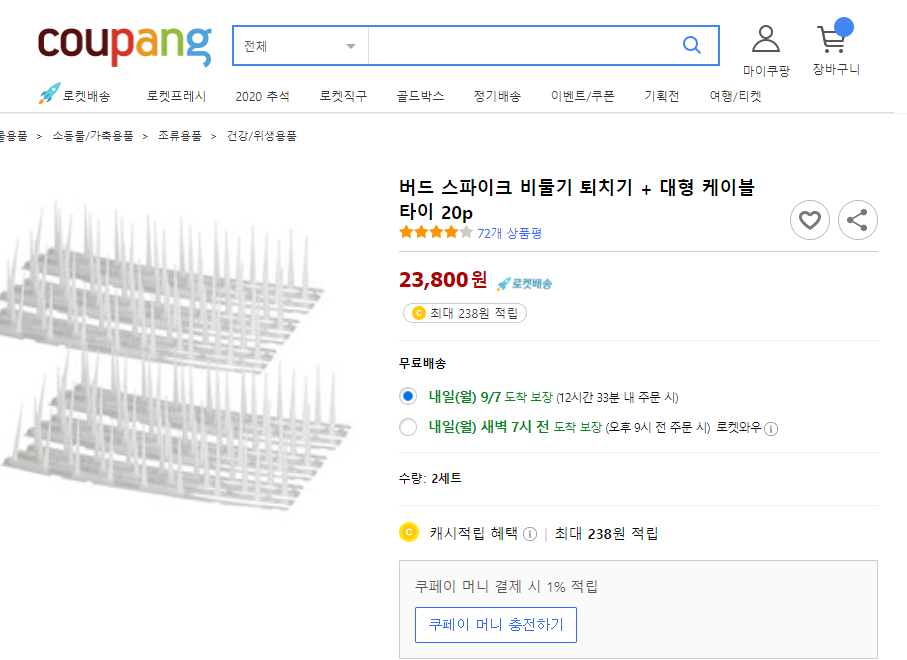Open 이벤트/쿠폰 menu item
This screenshot has width=907, height=660.
(x=582, y=96)
